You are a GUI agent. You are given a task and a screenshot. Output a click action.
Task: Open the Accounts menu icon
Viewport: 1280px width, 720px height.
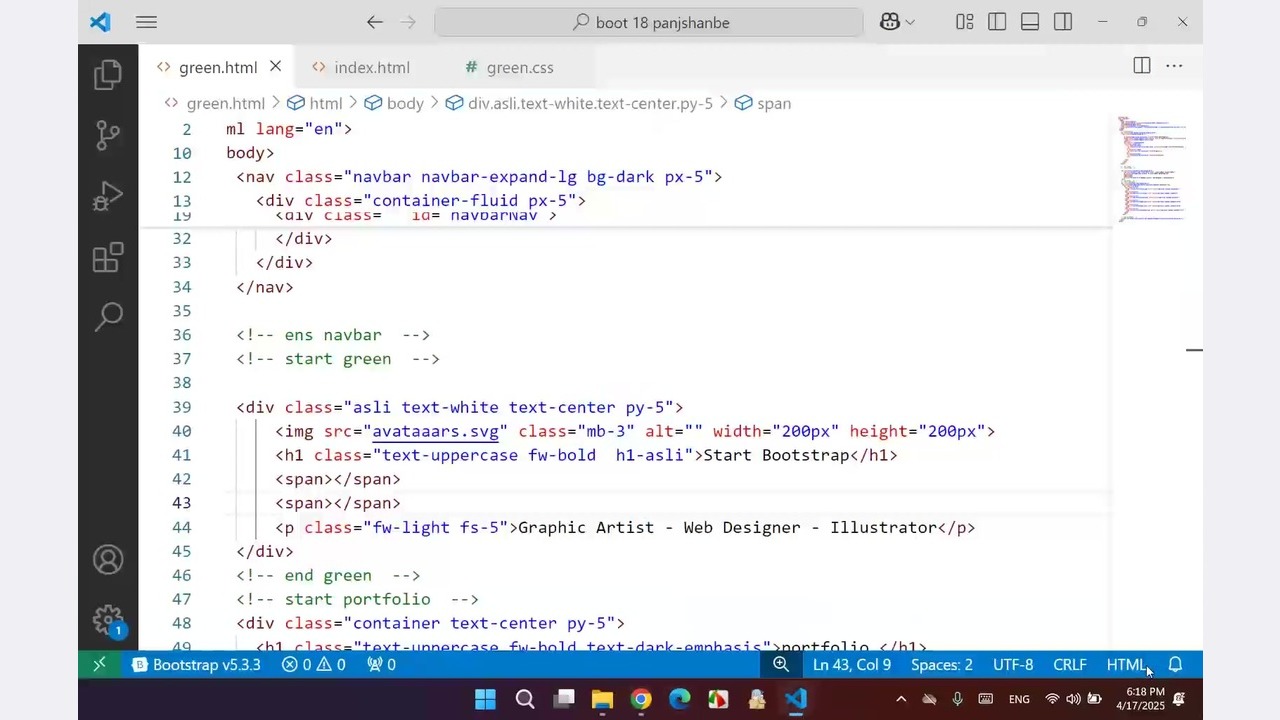(x=108, y=560)
